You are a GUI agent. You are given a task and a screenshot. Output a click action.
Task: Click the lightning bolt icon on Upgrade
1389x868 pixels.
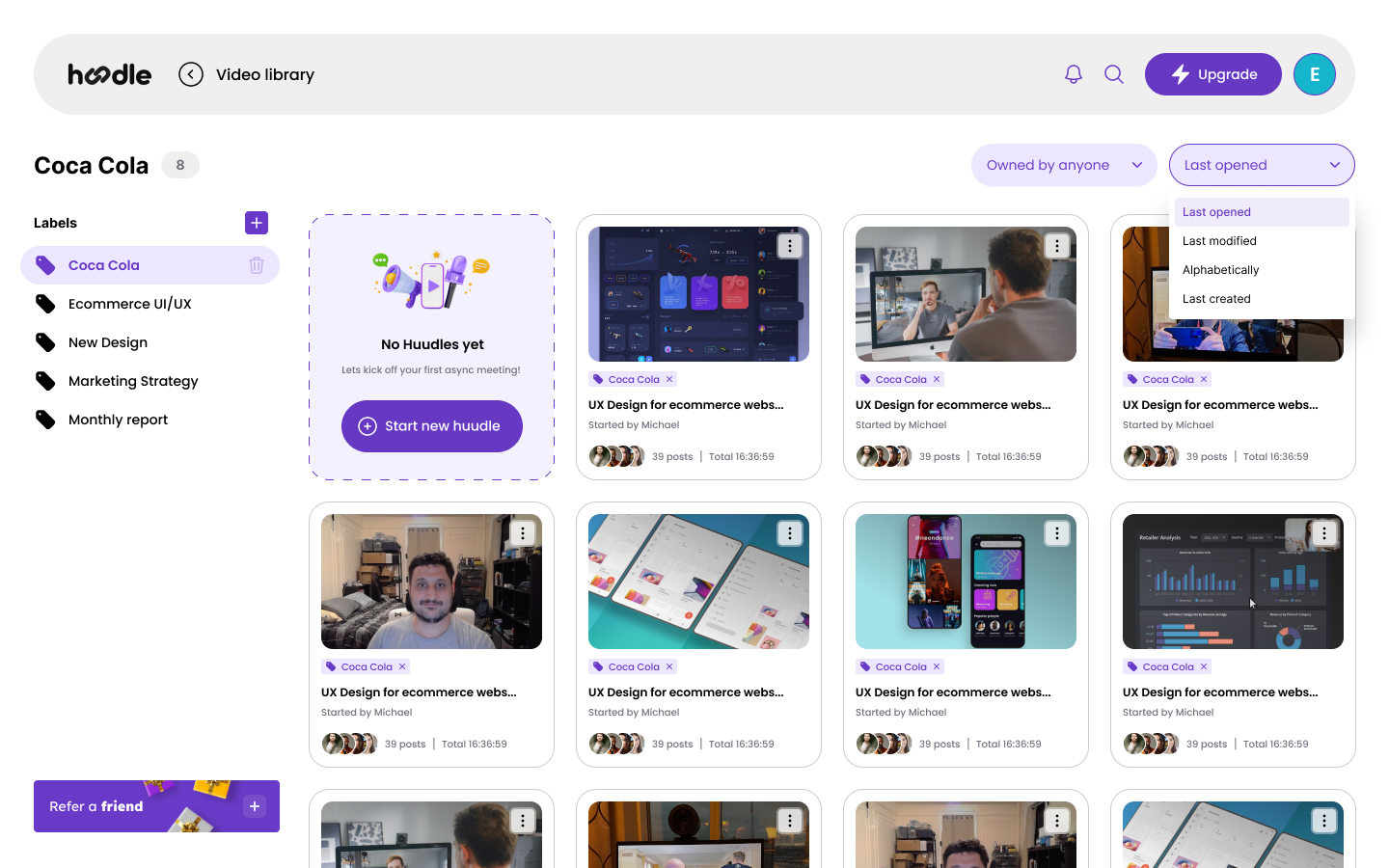click(x=1181, y=74)
